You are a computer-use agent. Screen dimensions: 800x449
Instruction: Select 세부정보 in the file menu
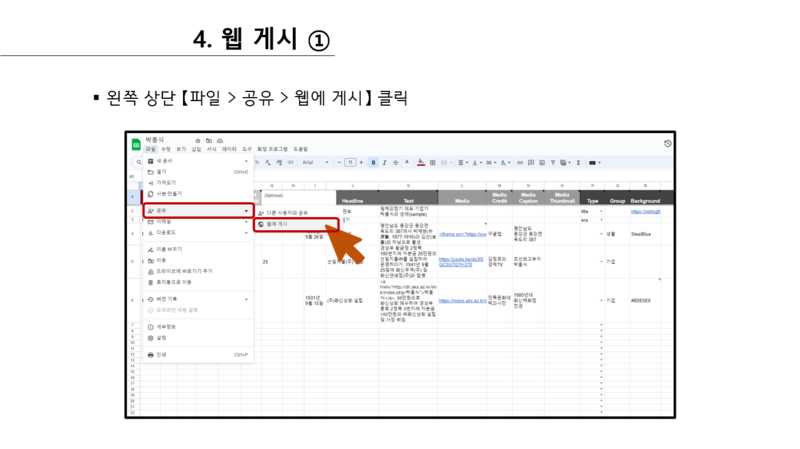tap(198, 327)
